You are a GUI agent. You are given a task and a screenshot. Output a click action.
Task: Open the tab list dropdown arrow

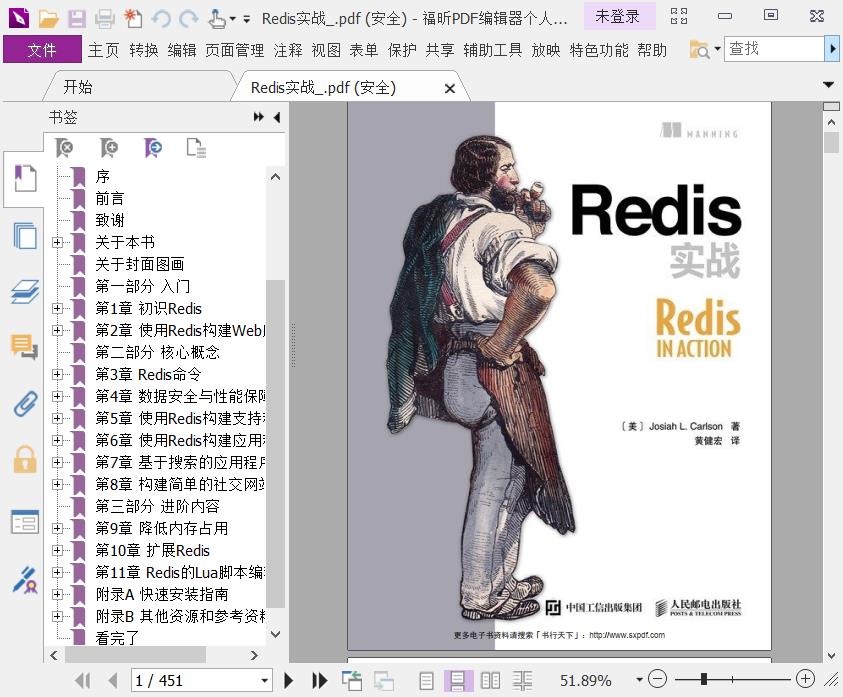click(828, 84)
